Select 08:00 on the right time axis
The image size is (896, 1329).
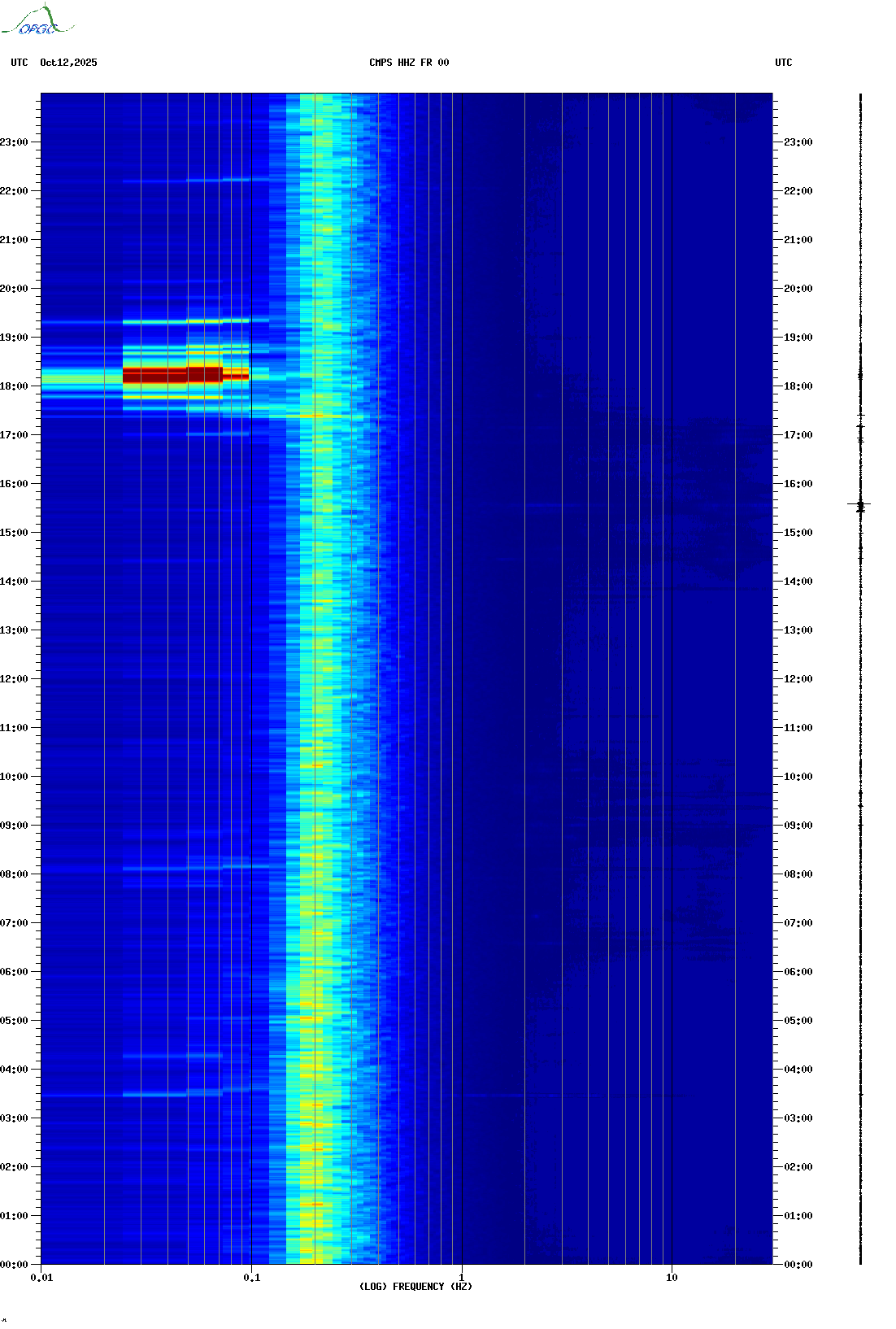(798, 874)
